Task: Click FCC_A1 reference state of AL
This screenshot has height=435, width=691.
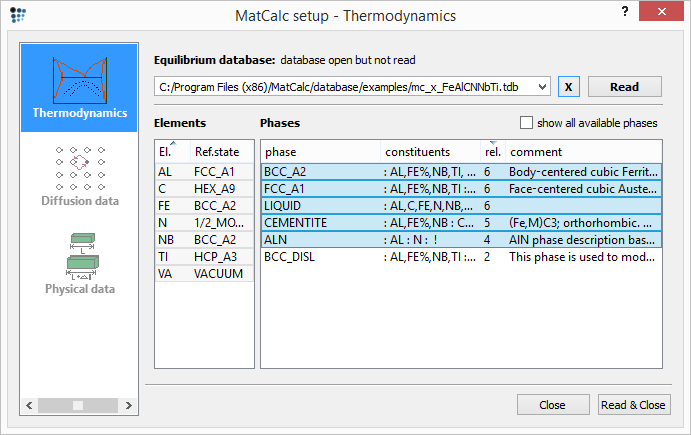Action: (214, 171)
